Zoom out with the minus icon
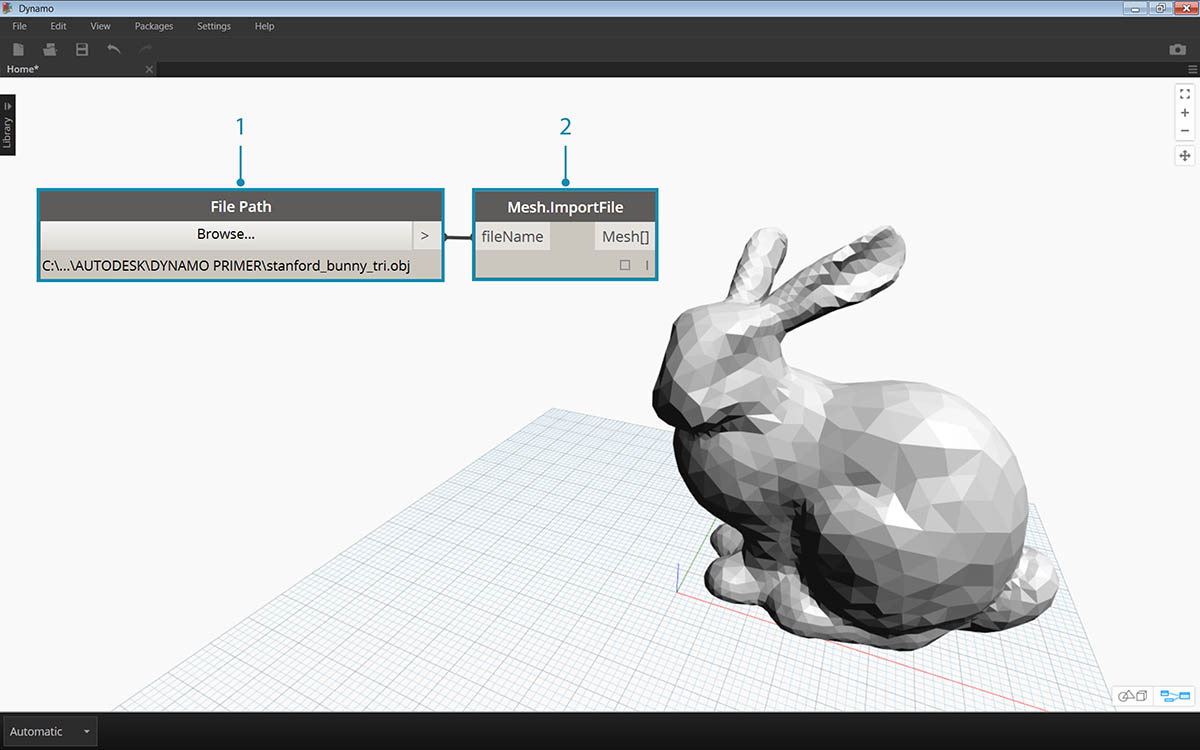Viewport: 1200px width, 750px height. coord(1184,130)
